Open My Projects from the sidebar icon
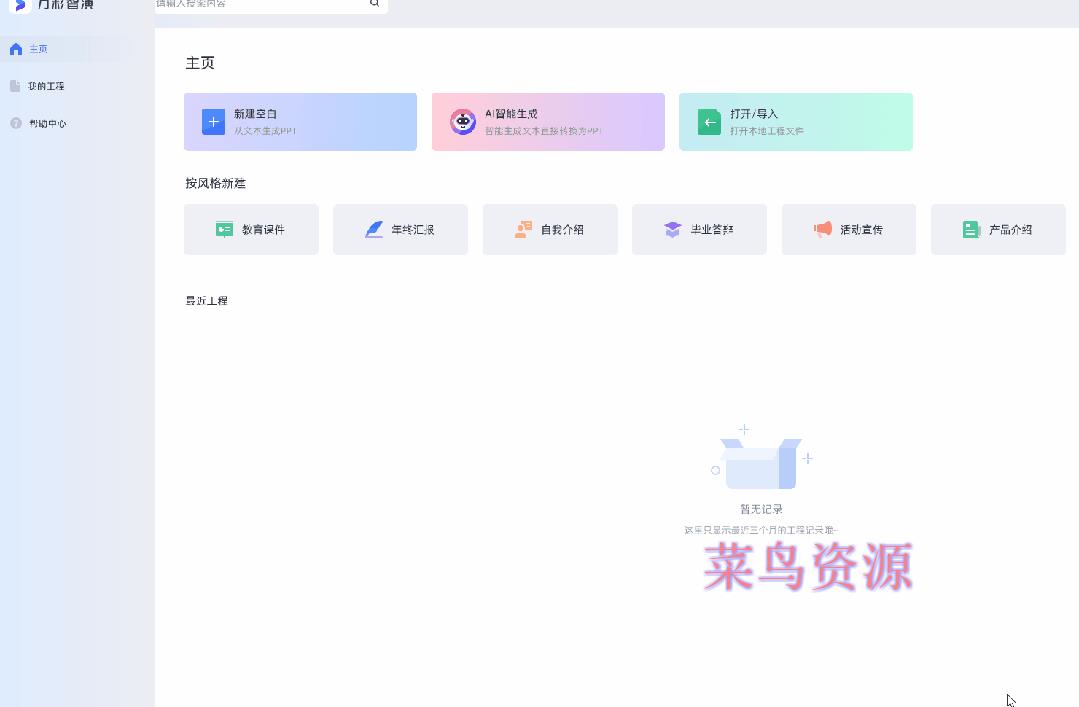1079x707 pixels. pyautogui.click(x=16, y=86)
